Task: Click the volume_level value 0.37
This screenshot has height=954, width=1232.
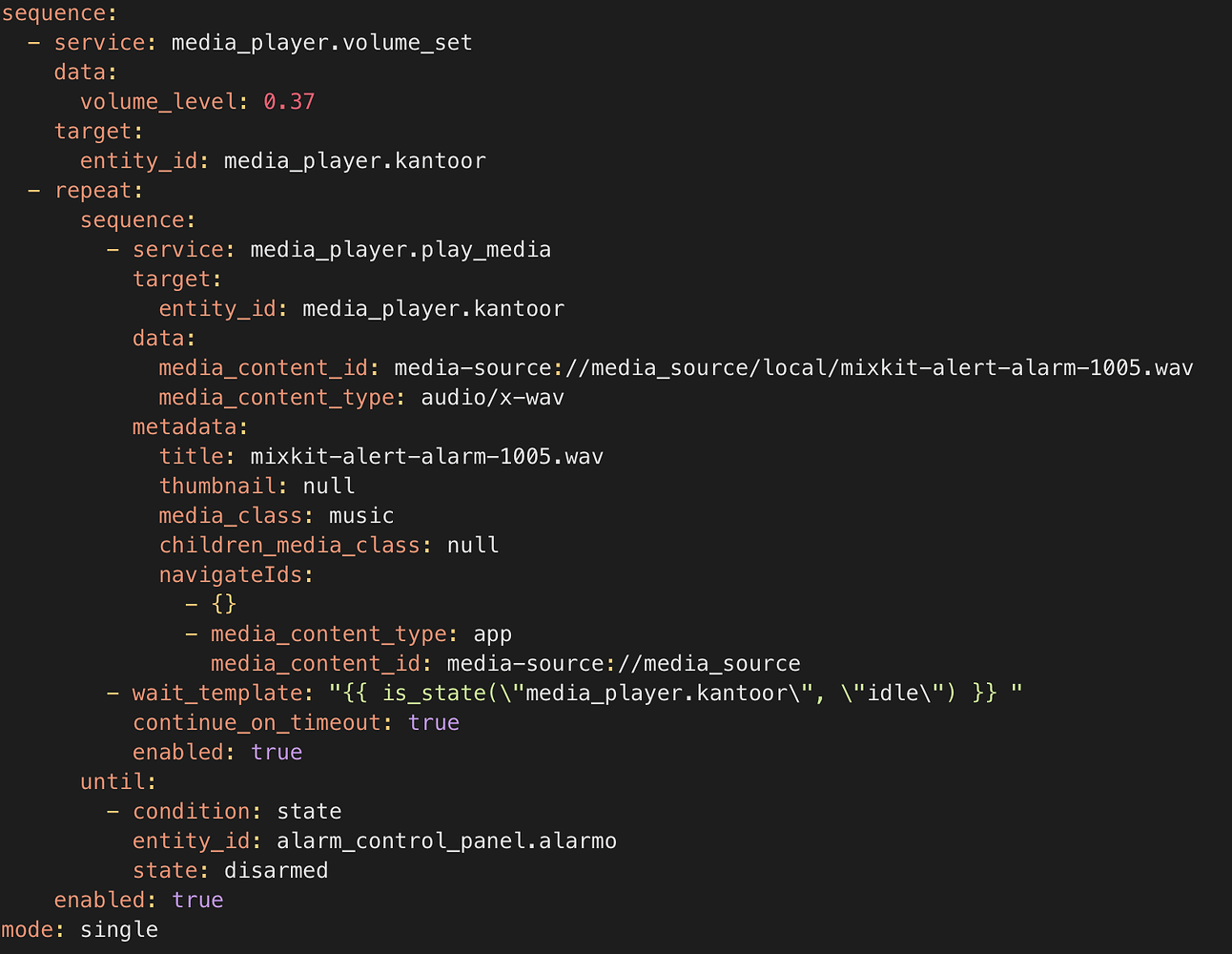Action: pos(289,101)
